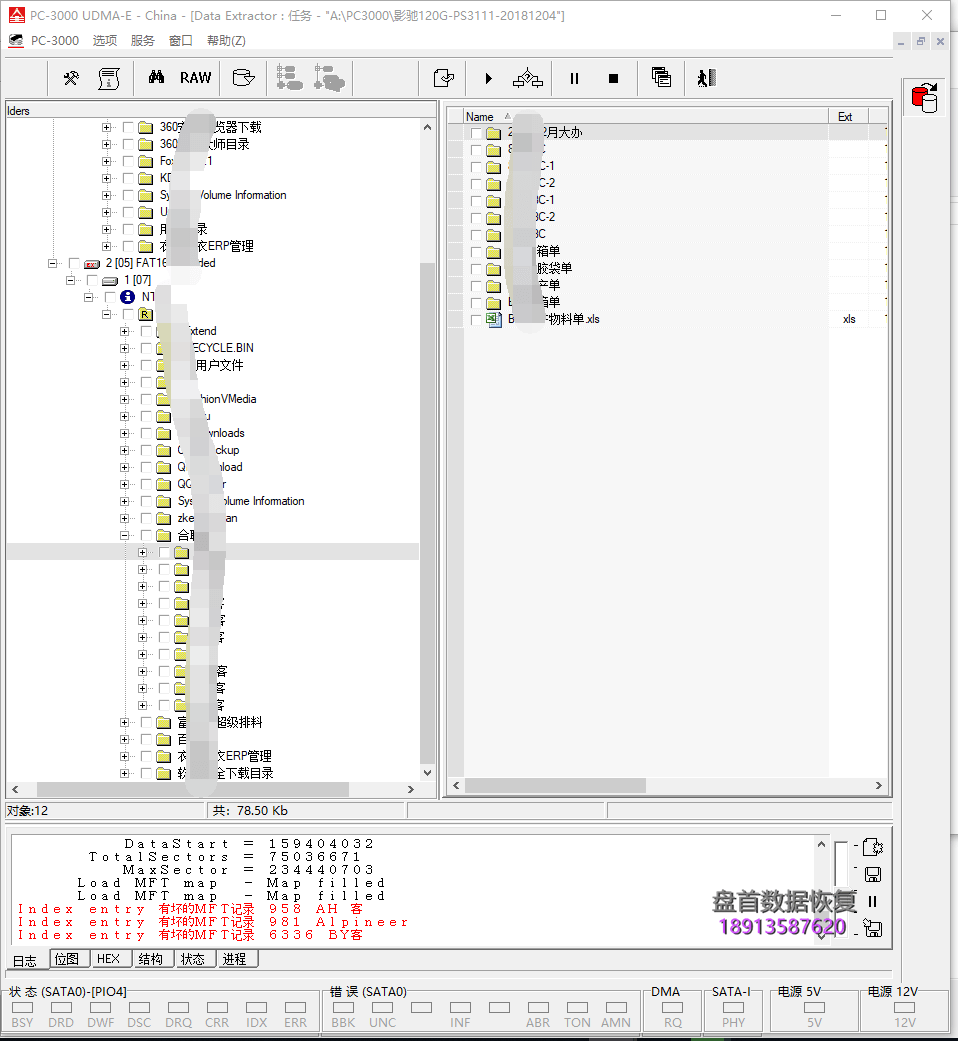Screen dimensions: 958x1041
Task: Click the 2 [05] FAT16 partition drive icon
Action: [92, 264]
